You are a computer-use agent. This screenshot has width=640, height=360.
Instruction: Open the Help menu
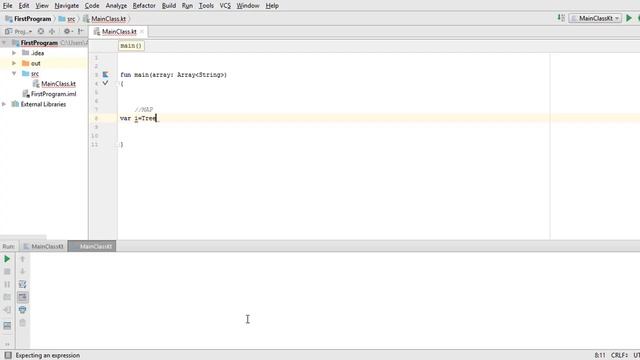272,6
